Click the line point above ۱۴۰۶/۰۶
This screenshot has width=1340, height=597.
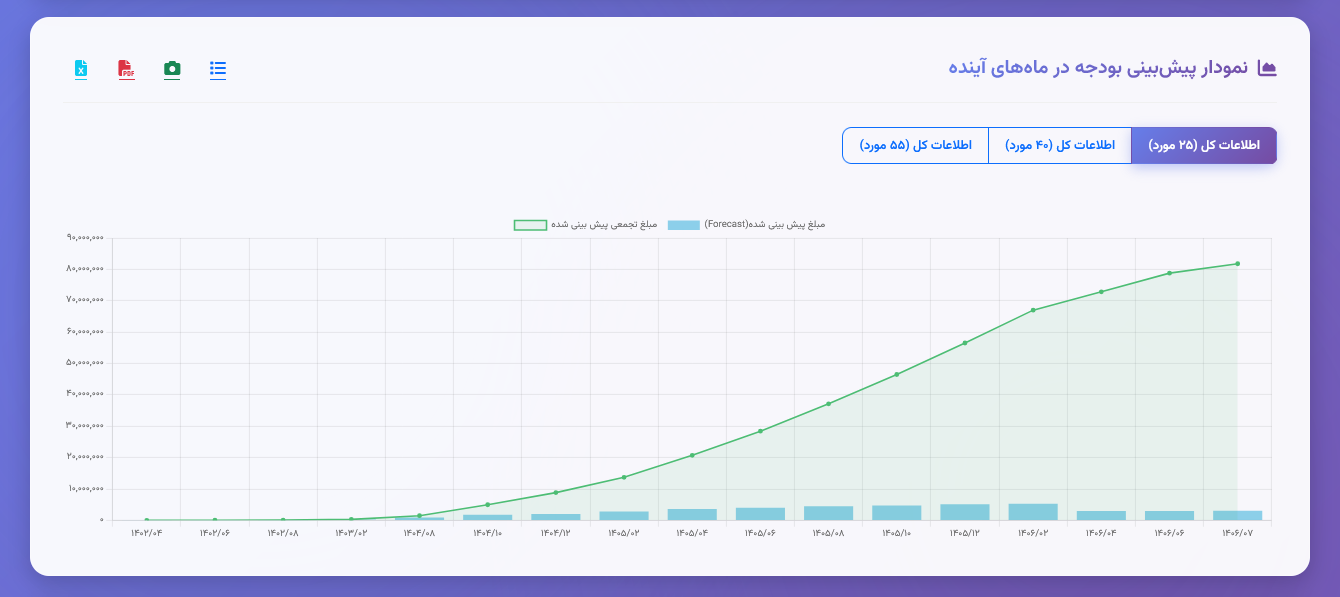tap(1169, 273)
